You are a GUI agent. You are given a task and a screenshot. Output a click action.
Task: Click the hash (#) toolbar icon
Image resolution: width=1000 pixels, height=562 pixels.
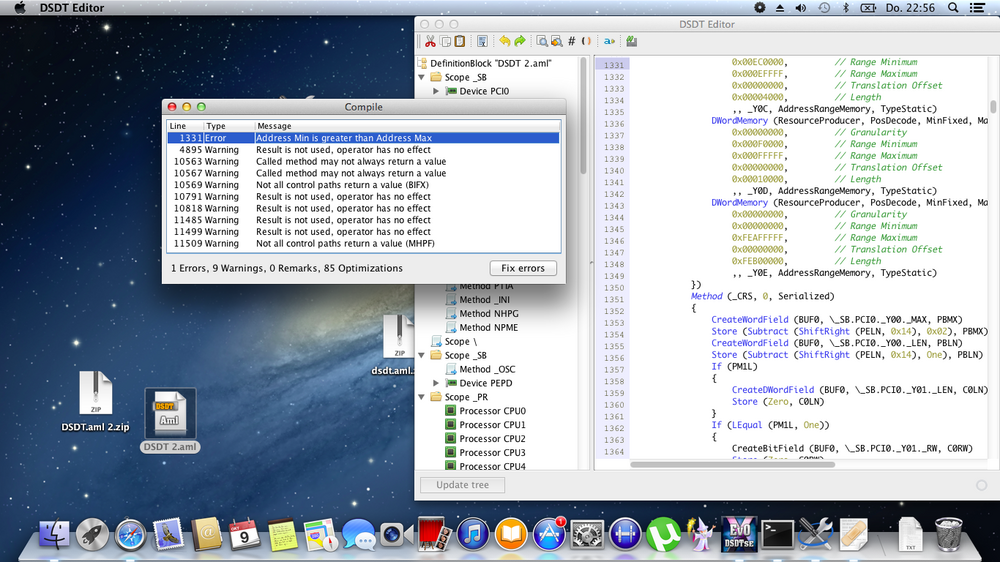[571, 41]
